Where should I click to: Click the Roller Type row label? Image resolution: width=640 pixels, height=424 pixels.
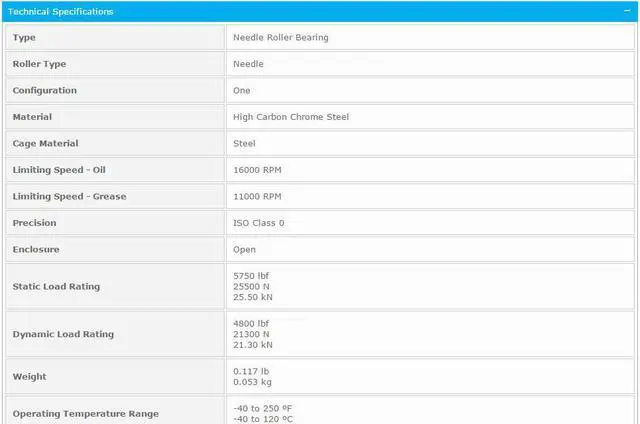pyautogui.click(x=39, y=64)
